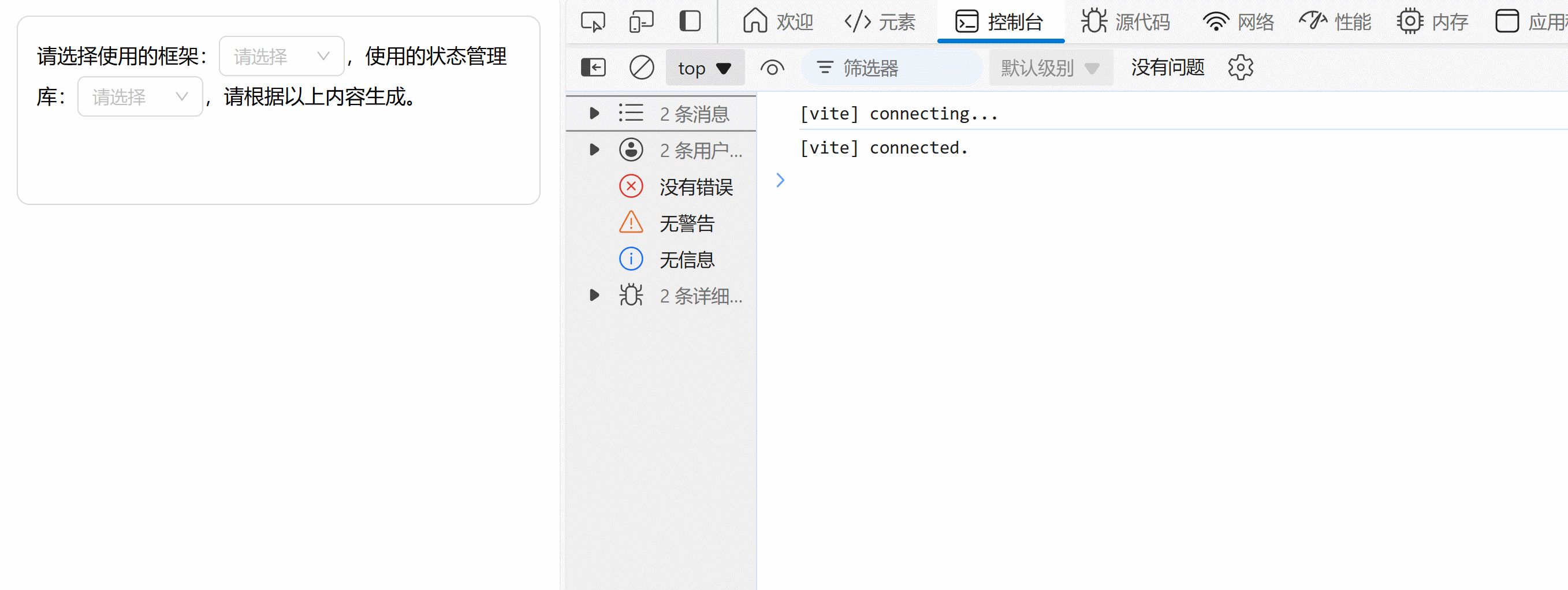1568x590 pixels.
Task: Open the top frame context dropdown
Action: [704, 68]
